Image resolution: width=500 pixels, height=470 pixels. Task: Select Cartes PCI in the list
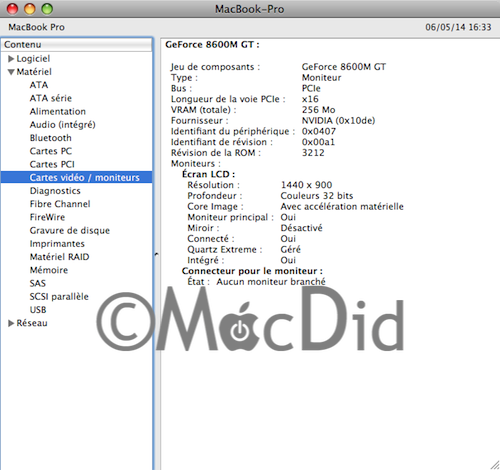tap(52, 164)
